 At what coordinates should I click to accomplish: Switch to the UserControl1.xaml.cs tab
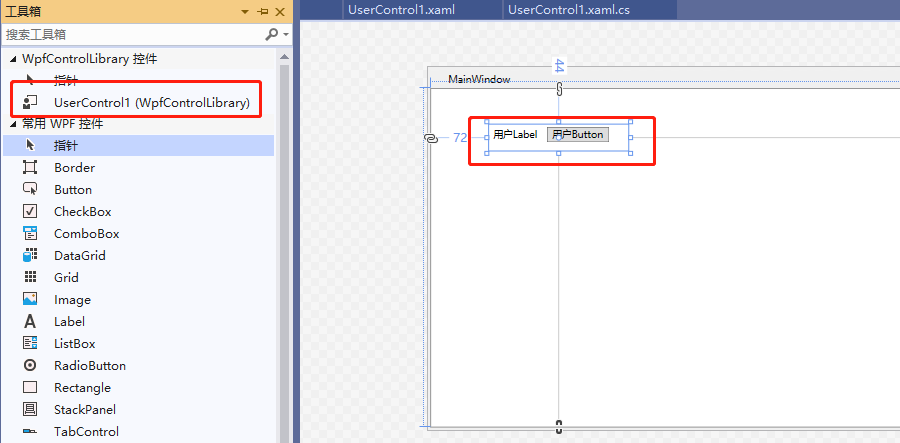click(x=569, y=10)
